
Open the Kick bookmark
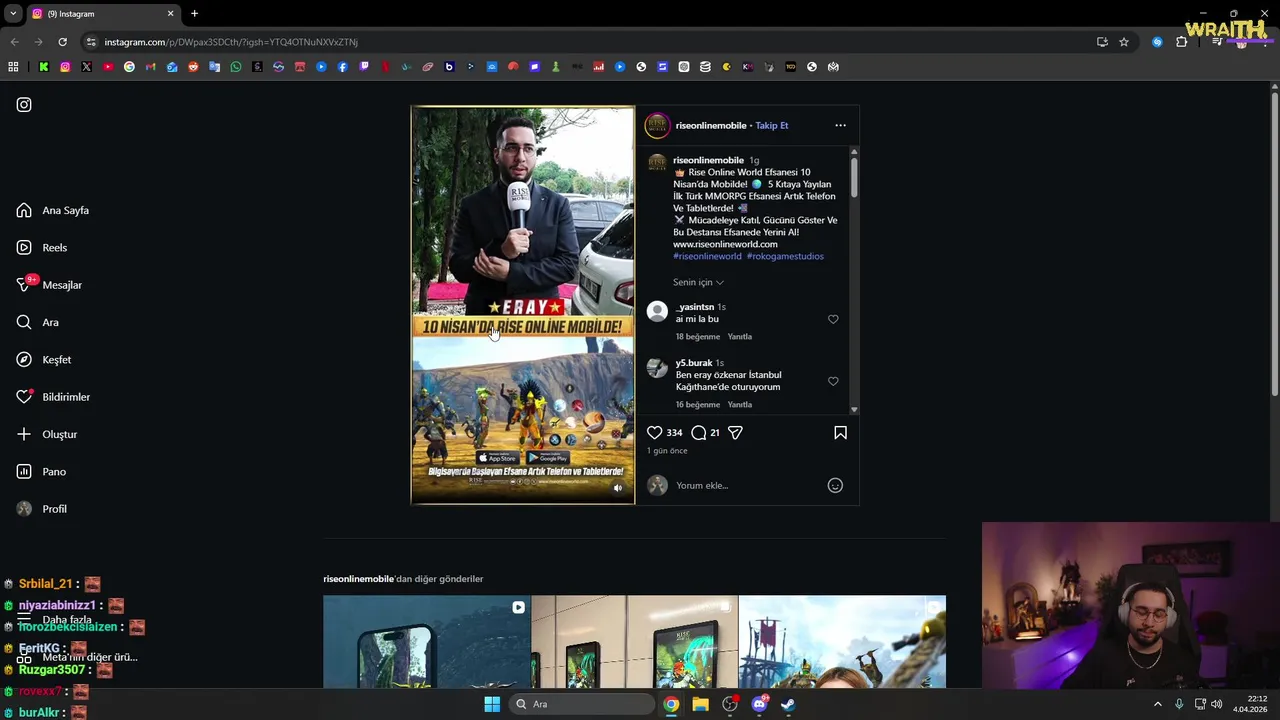click(44, 67)
